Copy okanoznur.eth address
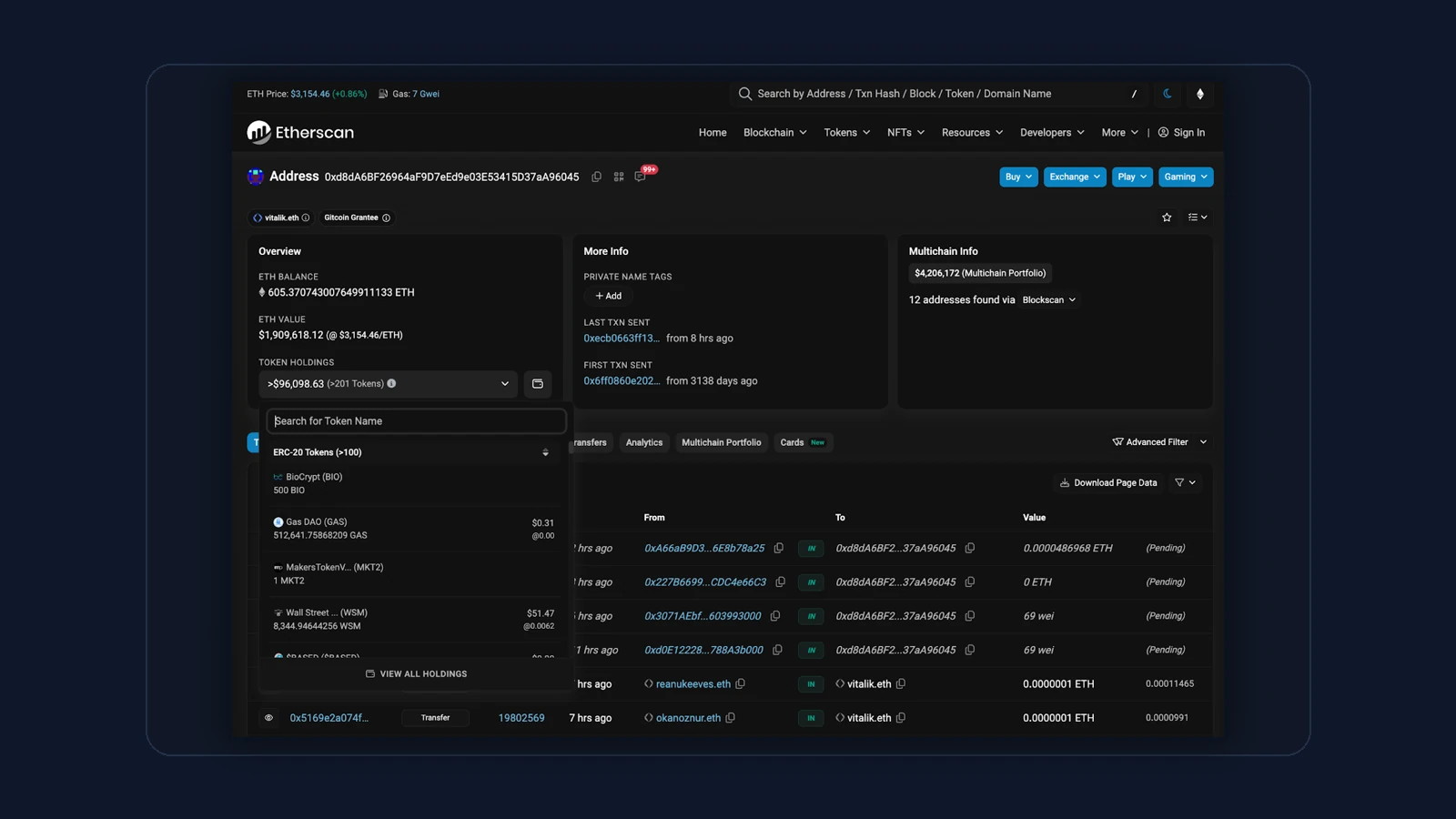This screenshot has width=1456, height=819. 730,718
